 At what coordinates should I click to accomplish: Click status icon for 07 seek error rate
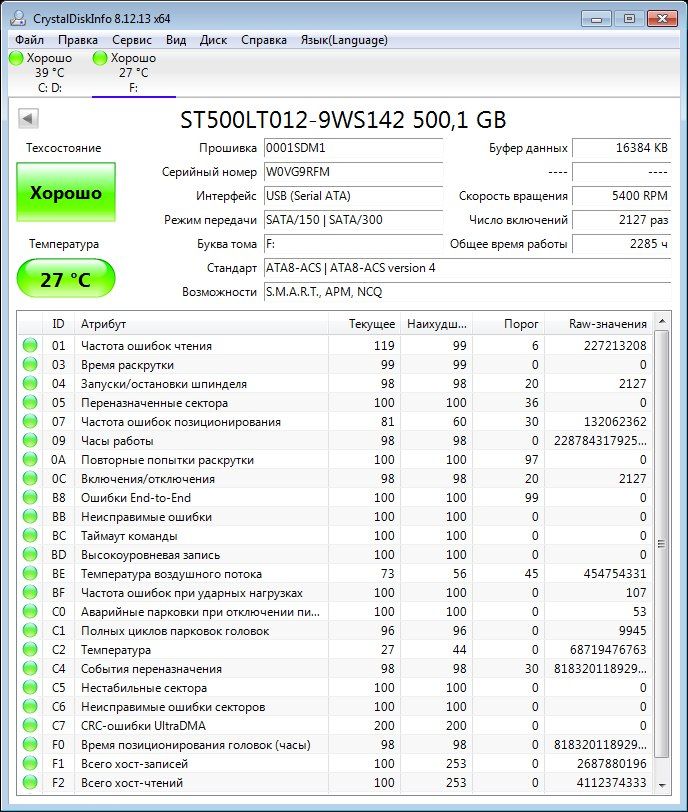pyautogui.click(x=30, y=422)
